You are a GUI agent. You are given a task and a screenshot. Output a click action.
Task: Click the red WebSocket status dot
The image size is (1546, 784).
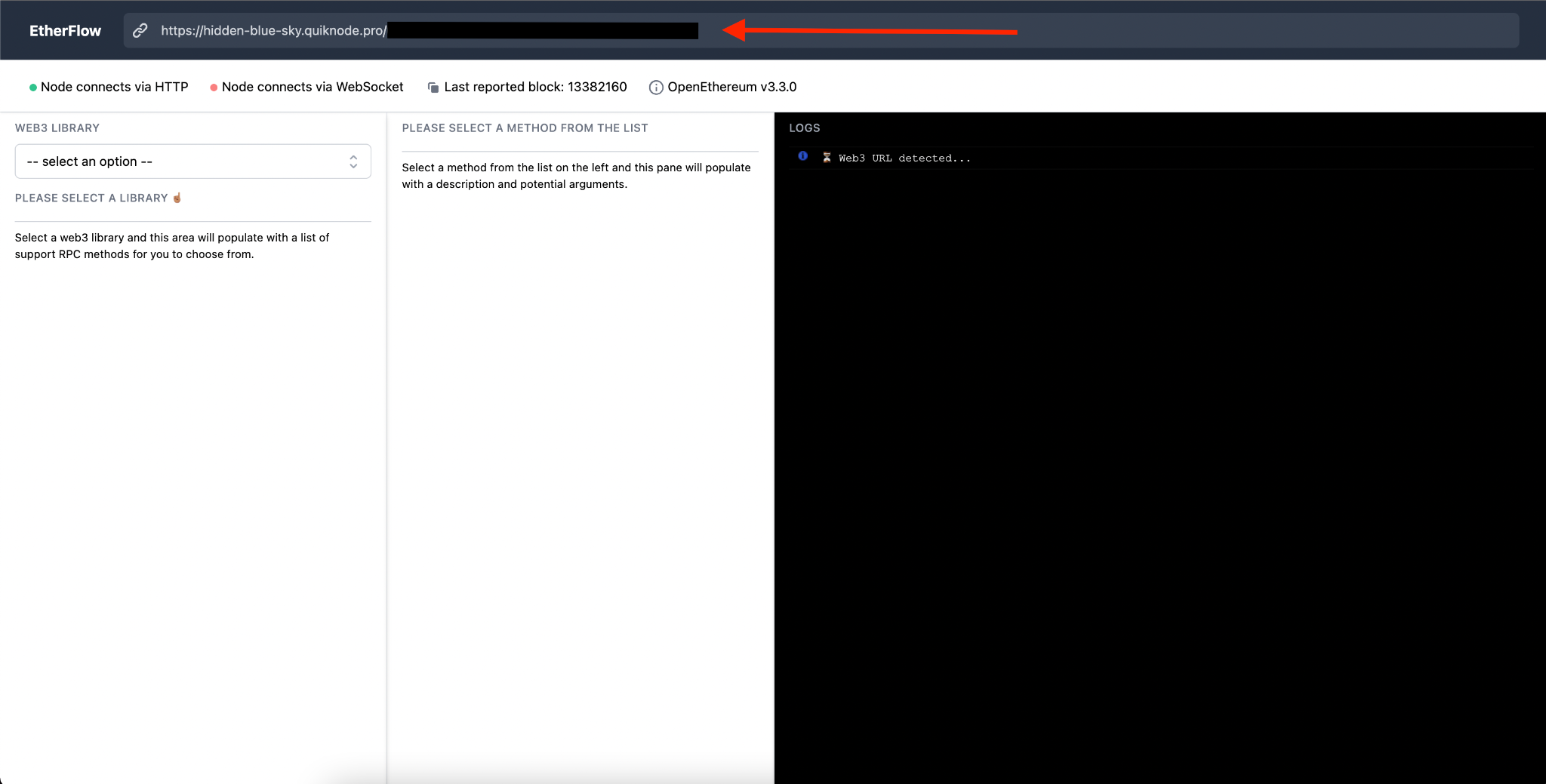pos(214,88)
